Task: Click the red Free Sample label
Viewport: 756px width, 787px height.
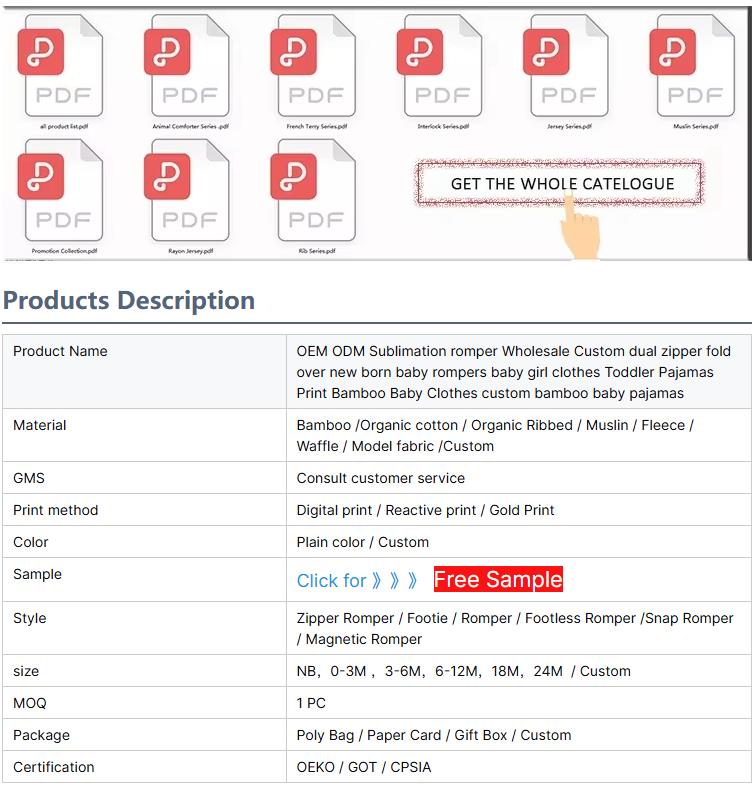Action: point(498,580)
